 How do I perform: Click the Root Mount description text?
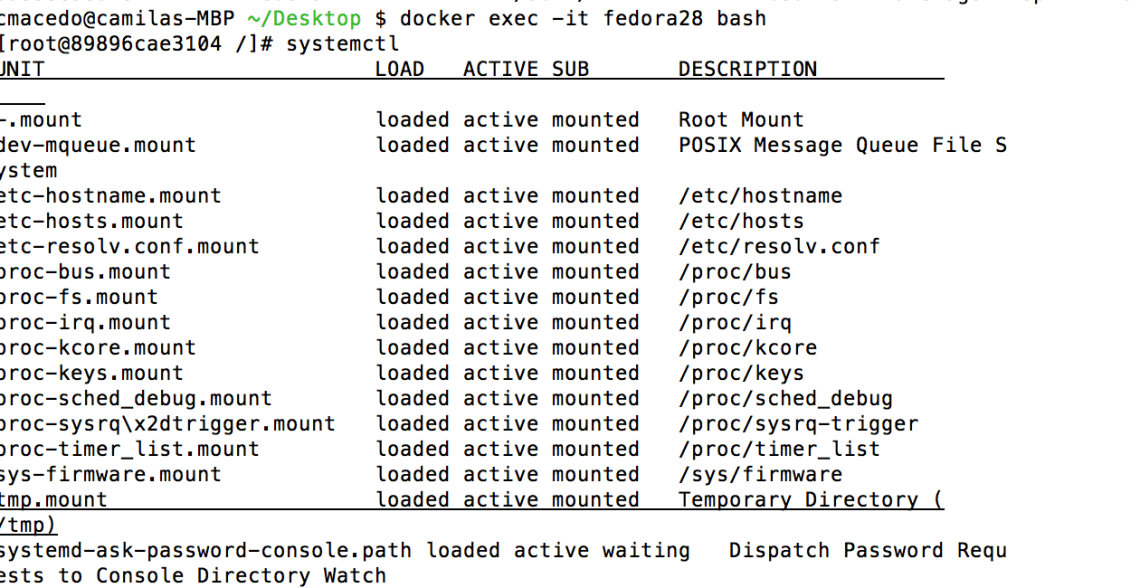(x=740, y=120)
